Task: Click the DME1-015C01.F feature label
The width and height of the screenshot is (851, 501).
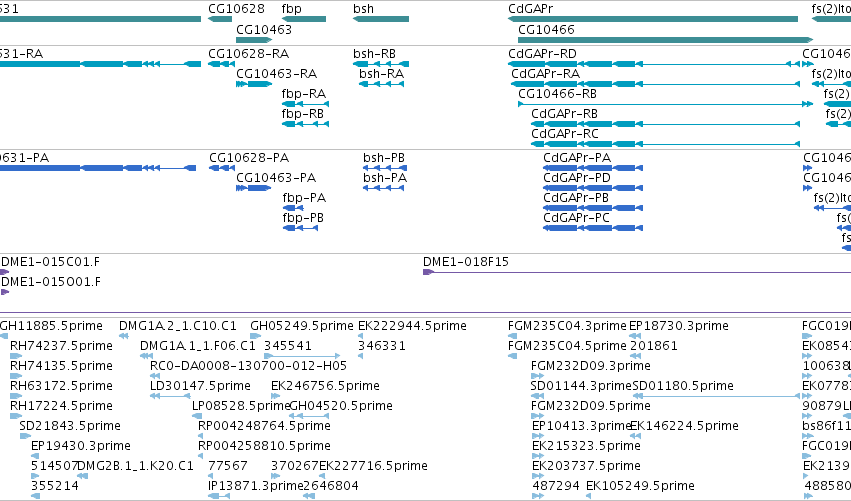Action: [50, 262]
